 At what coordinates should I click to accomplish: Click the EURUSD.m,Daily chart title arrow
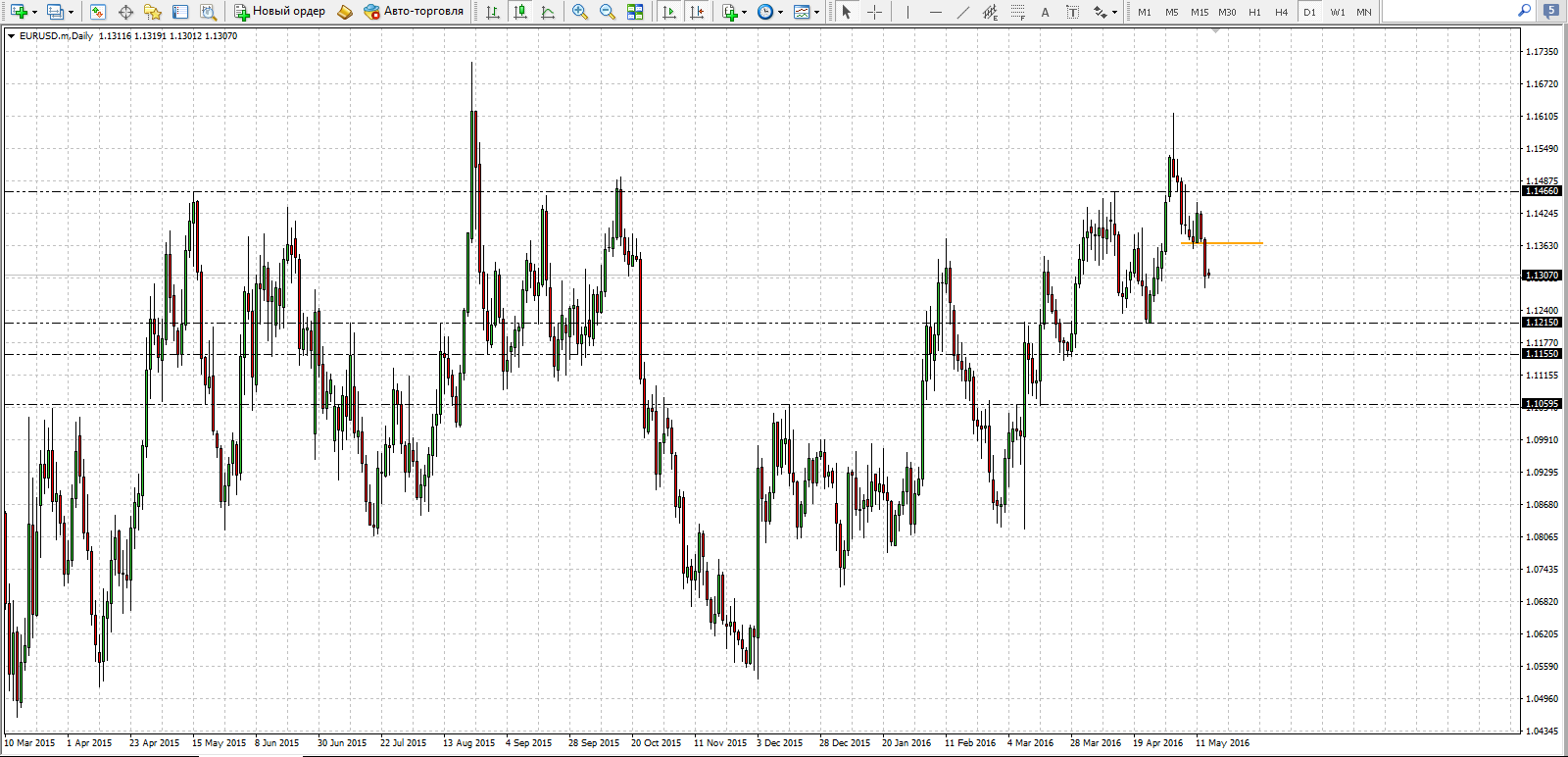[x=11, y=36]
